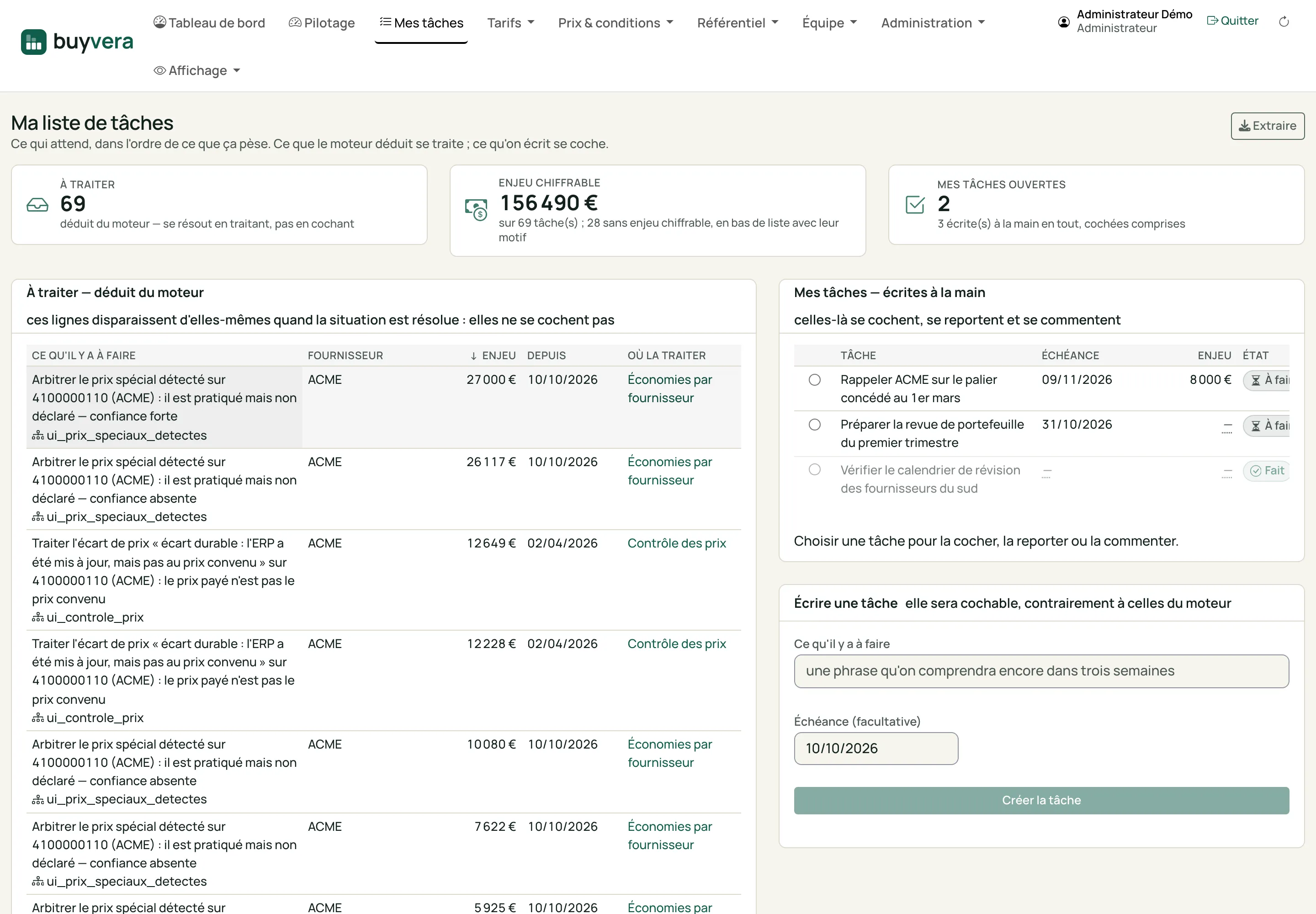Click the hierarchy icon before ui_controle_prix in 12 649 € row
The image size is (1316, 914).
point(38,617)
